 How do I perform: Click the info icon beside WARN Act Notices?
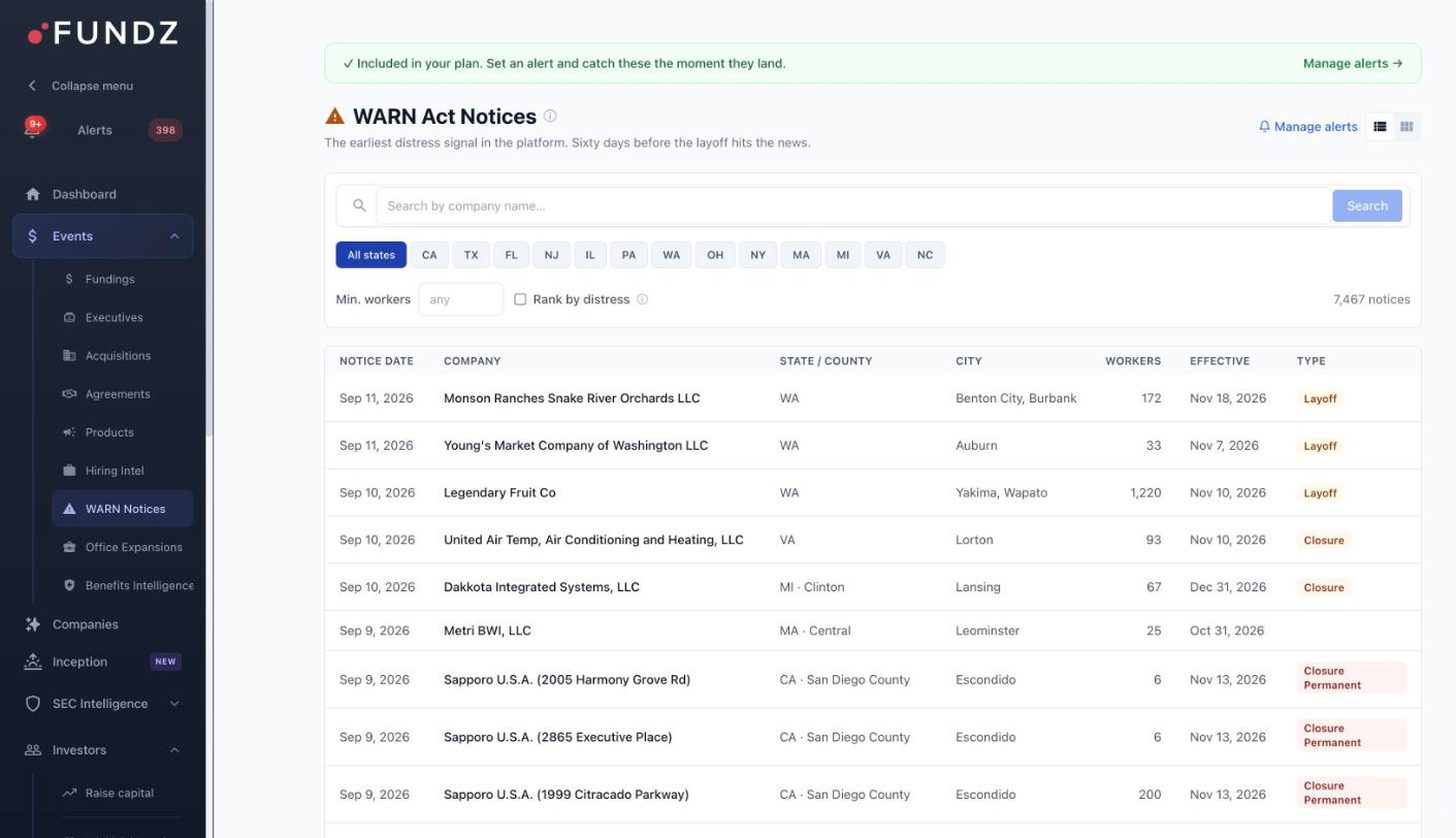pos(550,116)
